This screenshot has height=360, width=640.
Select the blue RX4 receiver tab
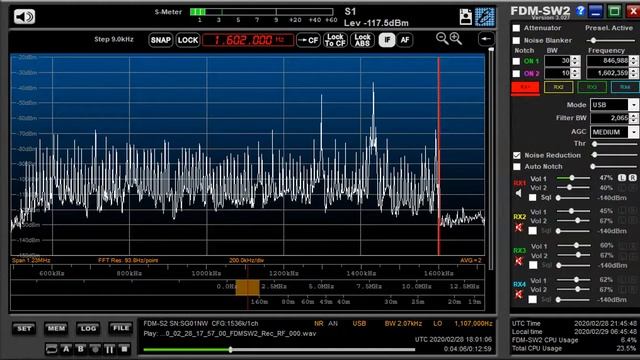point(625,87)
